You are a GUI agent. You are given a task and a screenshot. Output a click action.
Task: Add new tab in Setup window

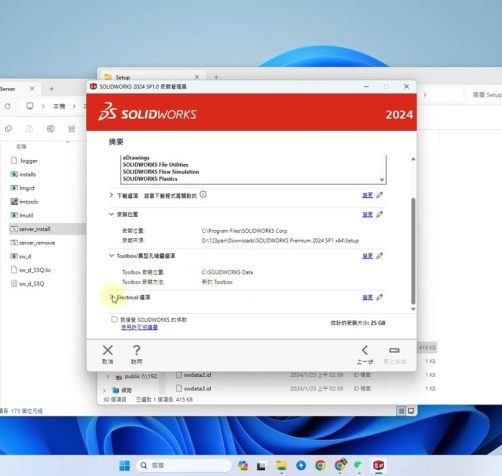pos(216,77)
